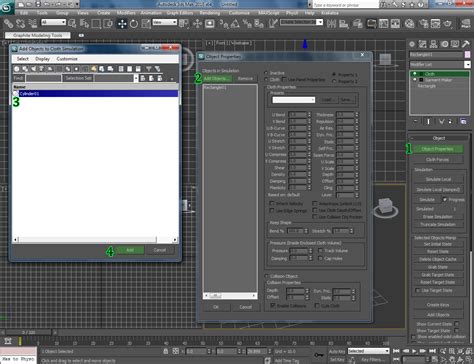Open the Presets dropdown in Cloth Properties
This screenshot has width=474, height=364.
coord(294,100)
